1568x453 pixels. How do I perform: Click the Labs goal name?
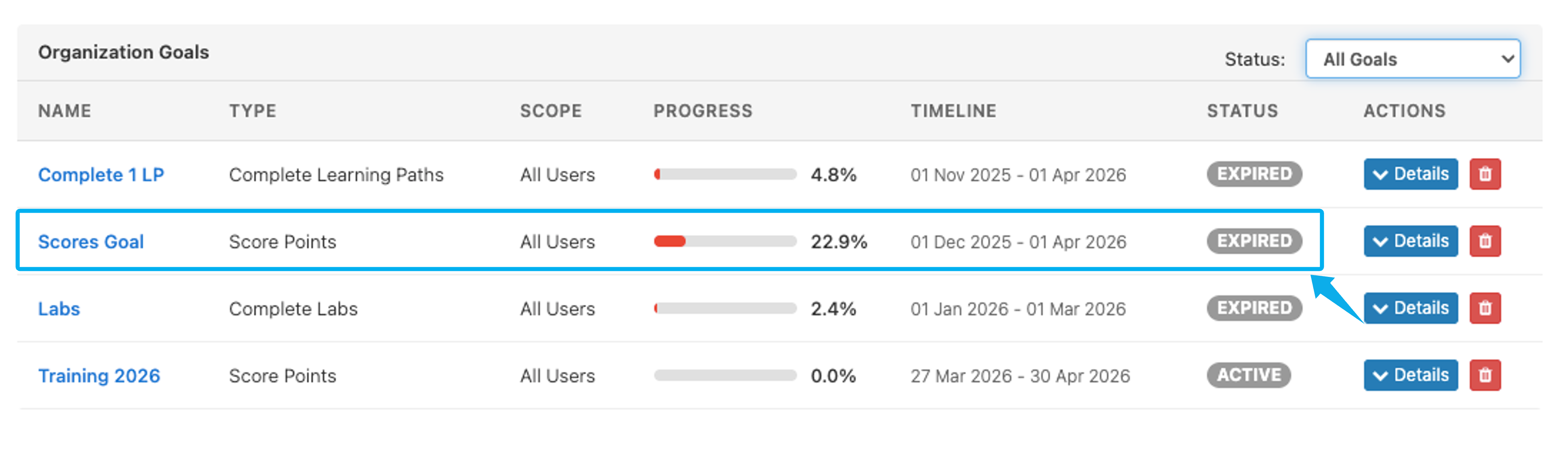tap(59, 309)
